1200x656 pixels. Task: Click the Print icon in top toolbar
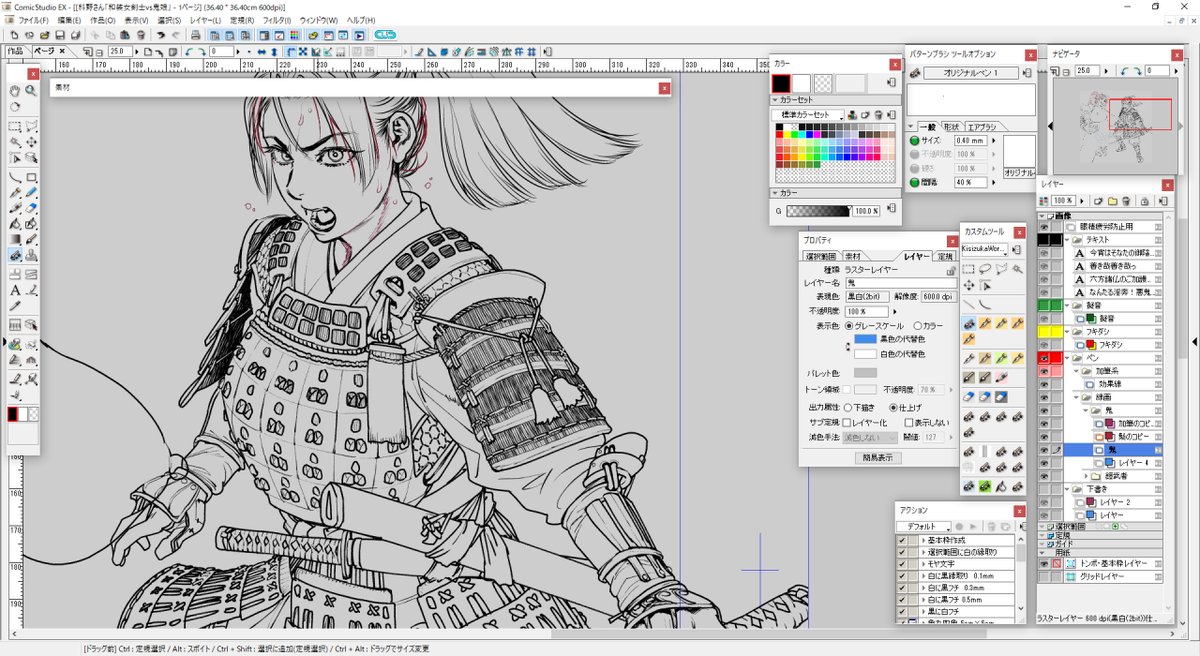[195, 35]
